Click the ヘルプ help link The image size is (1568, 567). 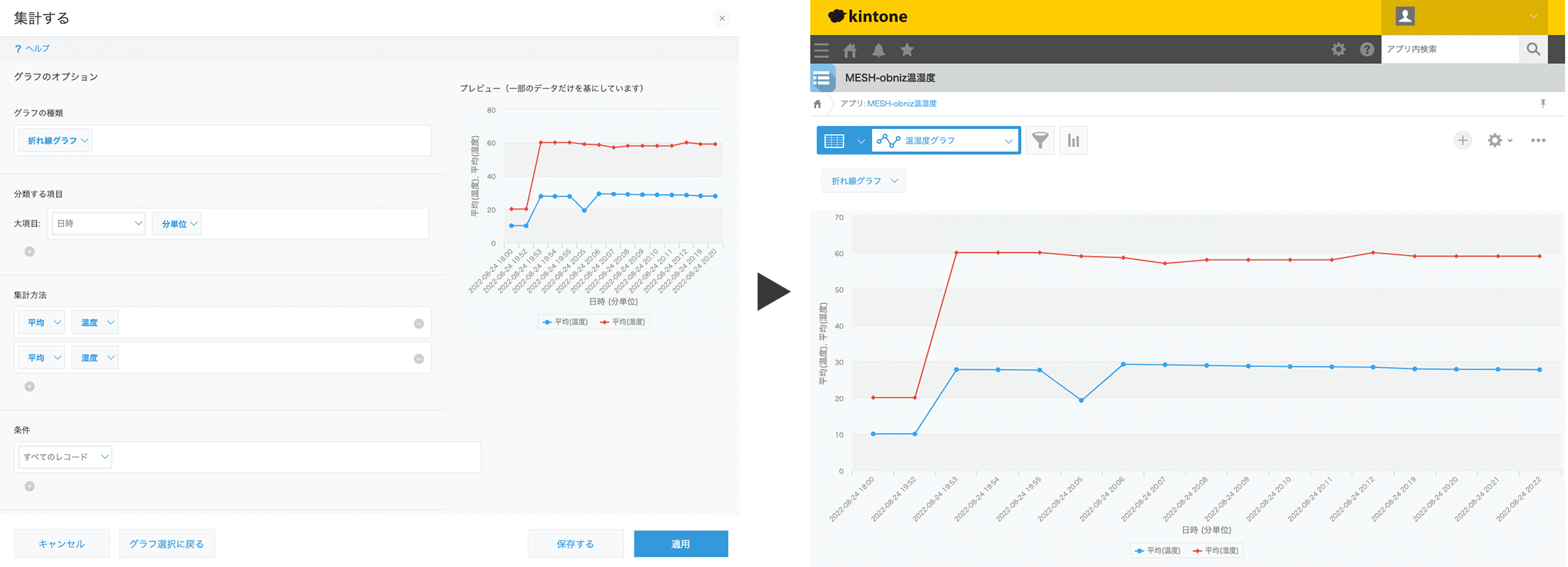tap(32, 48)
